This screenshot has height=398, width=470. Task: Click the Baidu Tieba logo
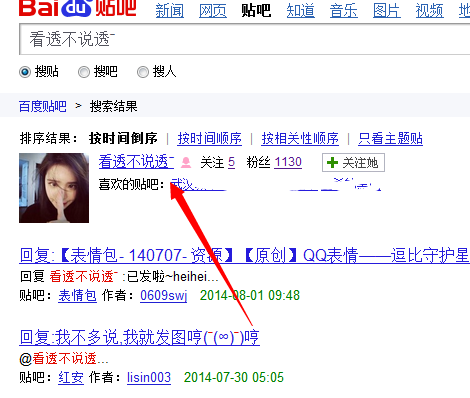[x=77, y=7]
